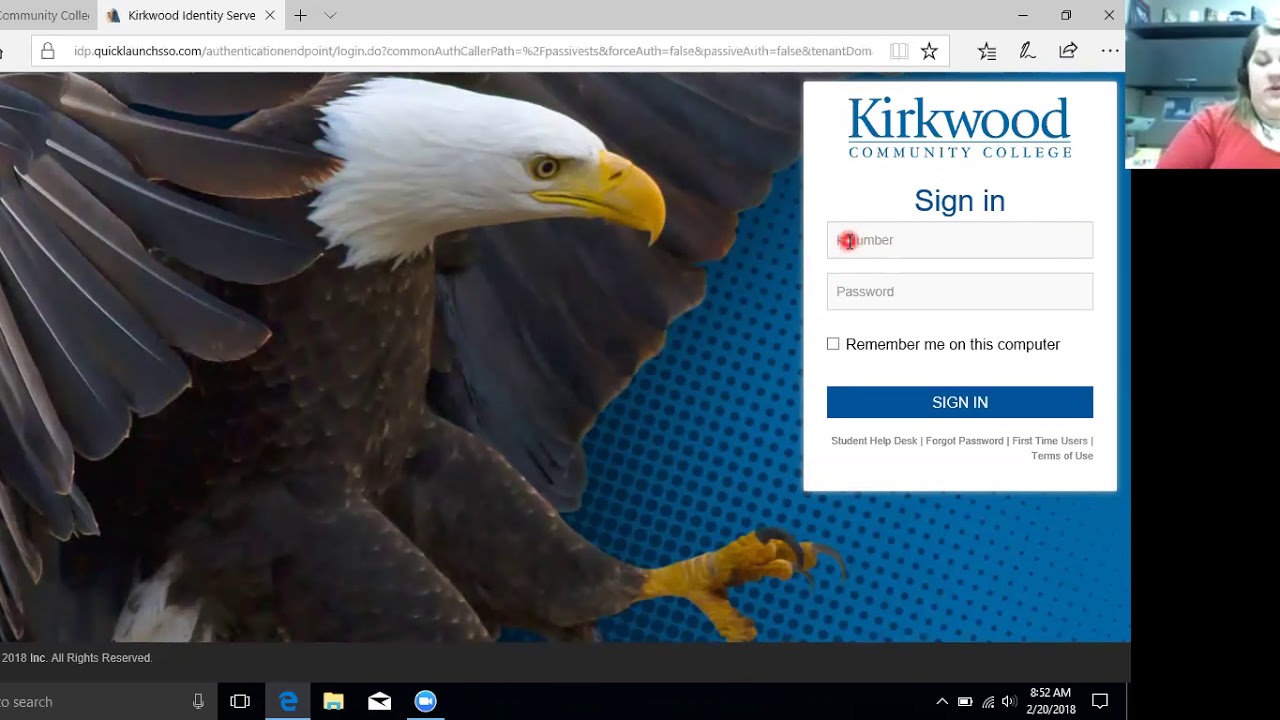Click the webcam video thumbnail

[1203, 84]
